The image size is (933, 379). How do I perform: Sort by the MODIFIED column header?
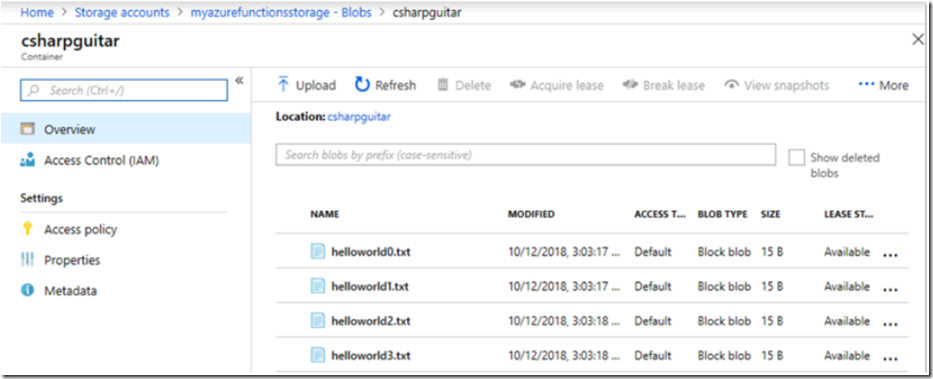(x=531, y=214)
